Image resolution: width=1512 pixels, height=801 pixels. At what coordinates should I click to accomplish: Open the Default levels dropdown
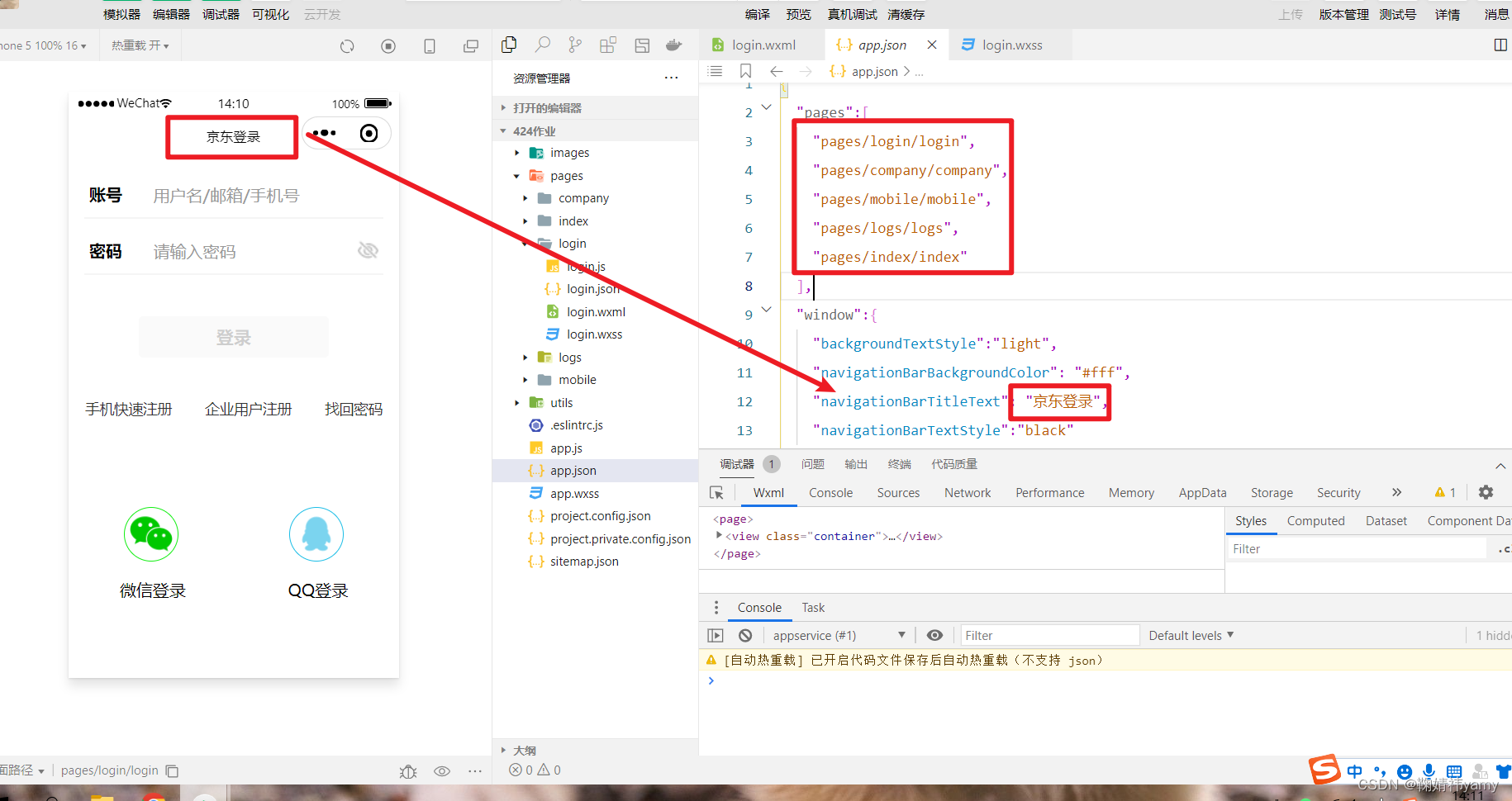(1191, 635)
